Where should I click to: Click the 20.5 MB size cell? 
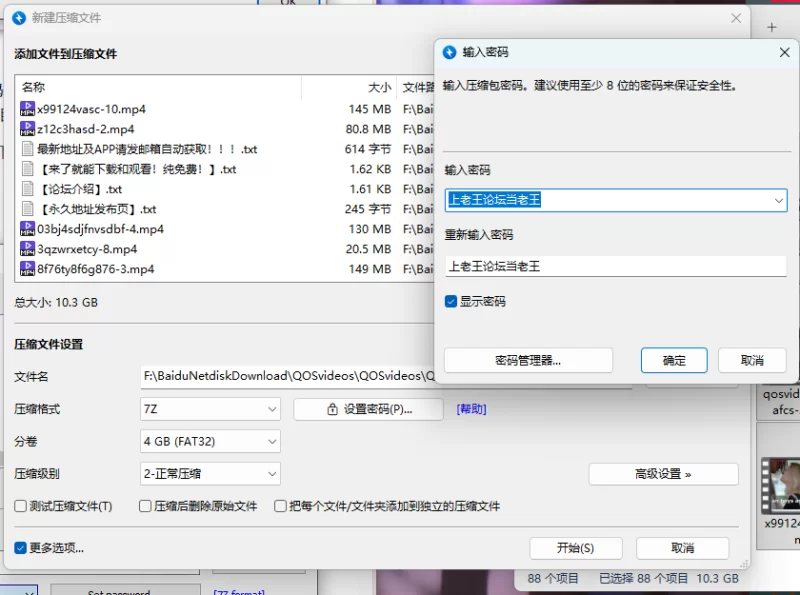click(x=368, y=249)
